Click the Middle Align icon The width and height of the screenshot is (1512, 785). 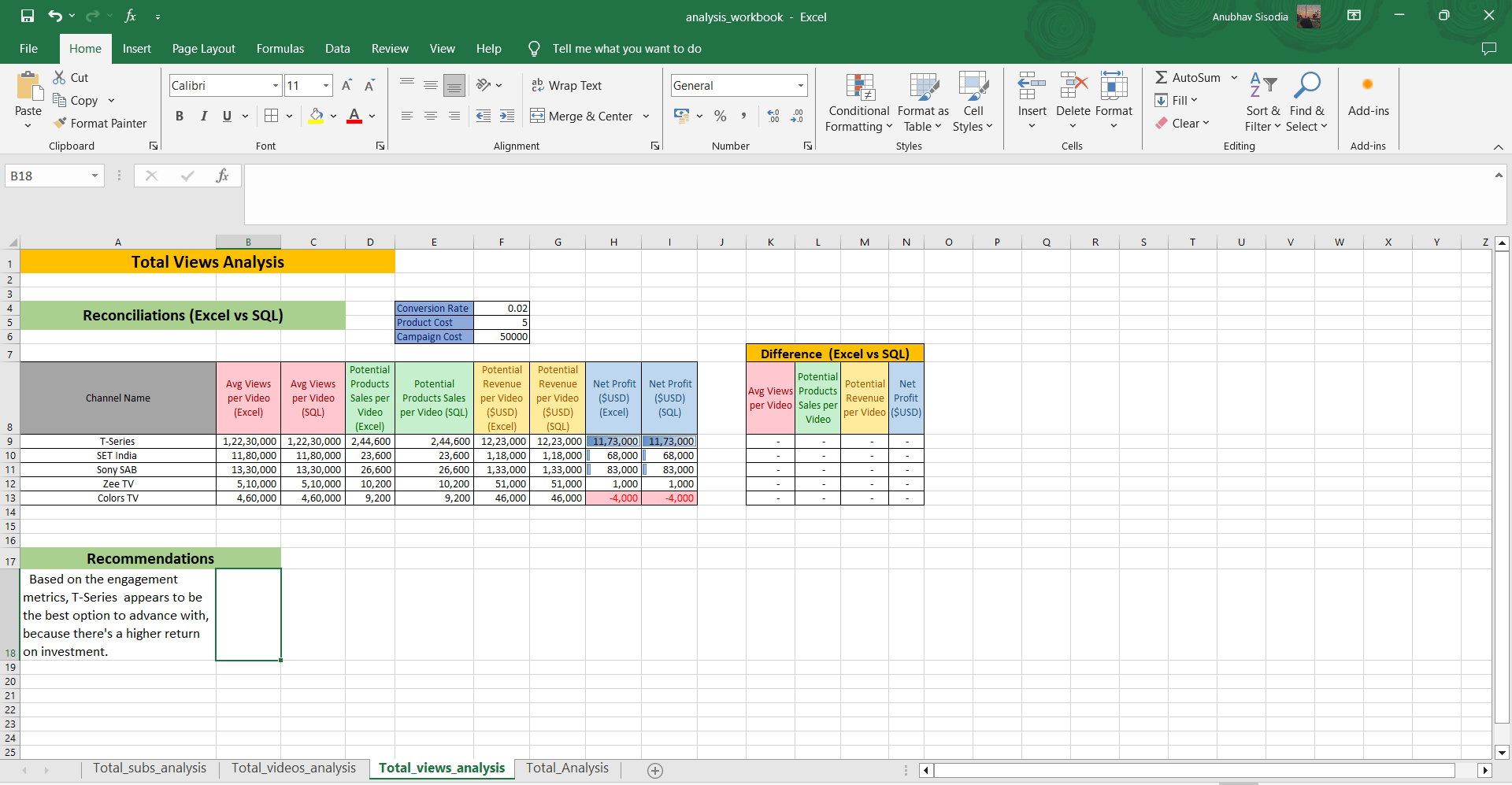coord(431,85)
